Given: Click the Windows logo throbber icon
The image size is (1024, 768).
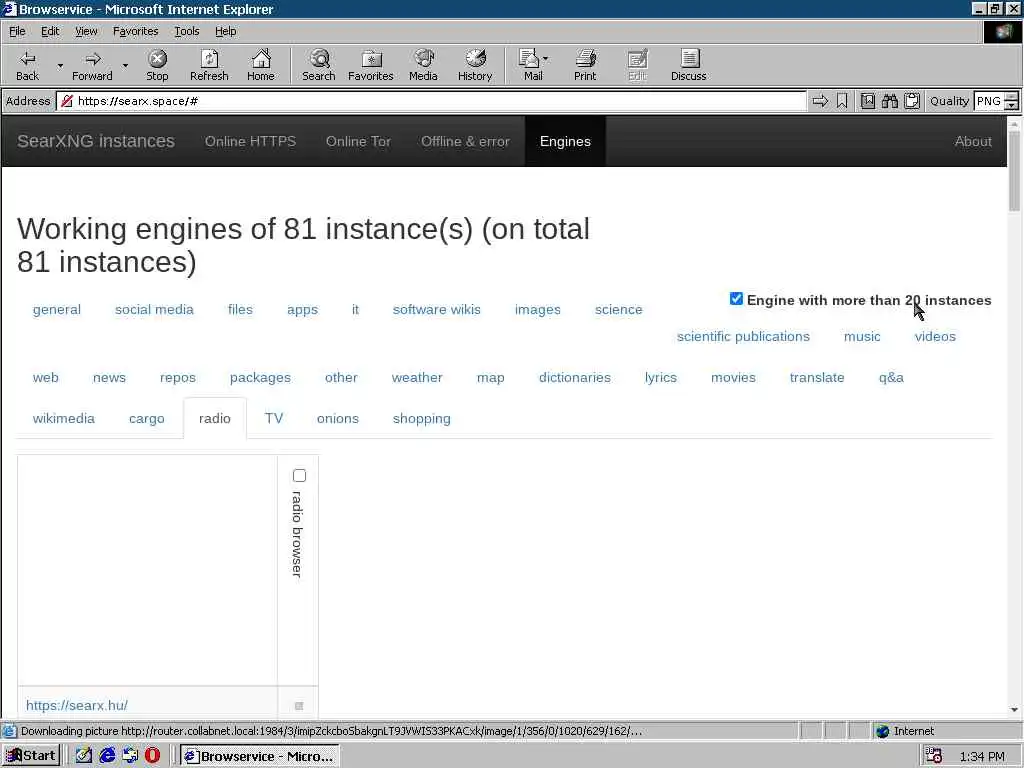Looking at the screenshot, I should point(1002,32).
